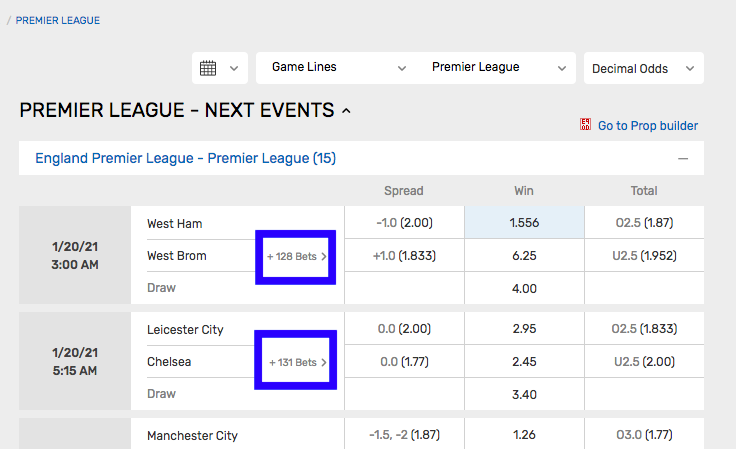Open England Premier League (15) heading
Image resolution: width=736 pixels, height=449 pixels.
coord(185,158)
